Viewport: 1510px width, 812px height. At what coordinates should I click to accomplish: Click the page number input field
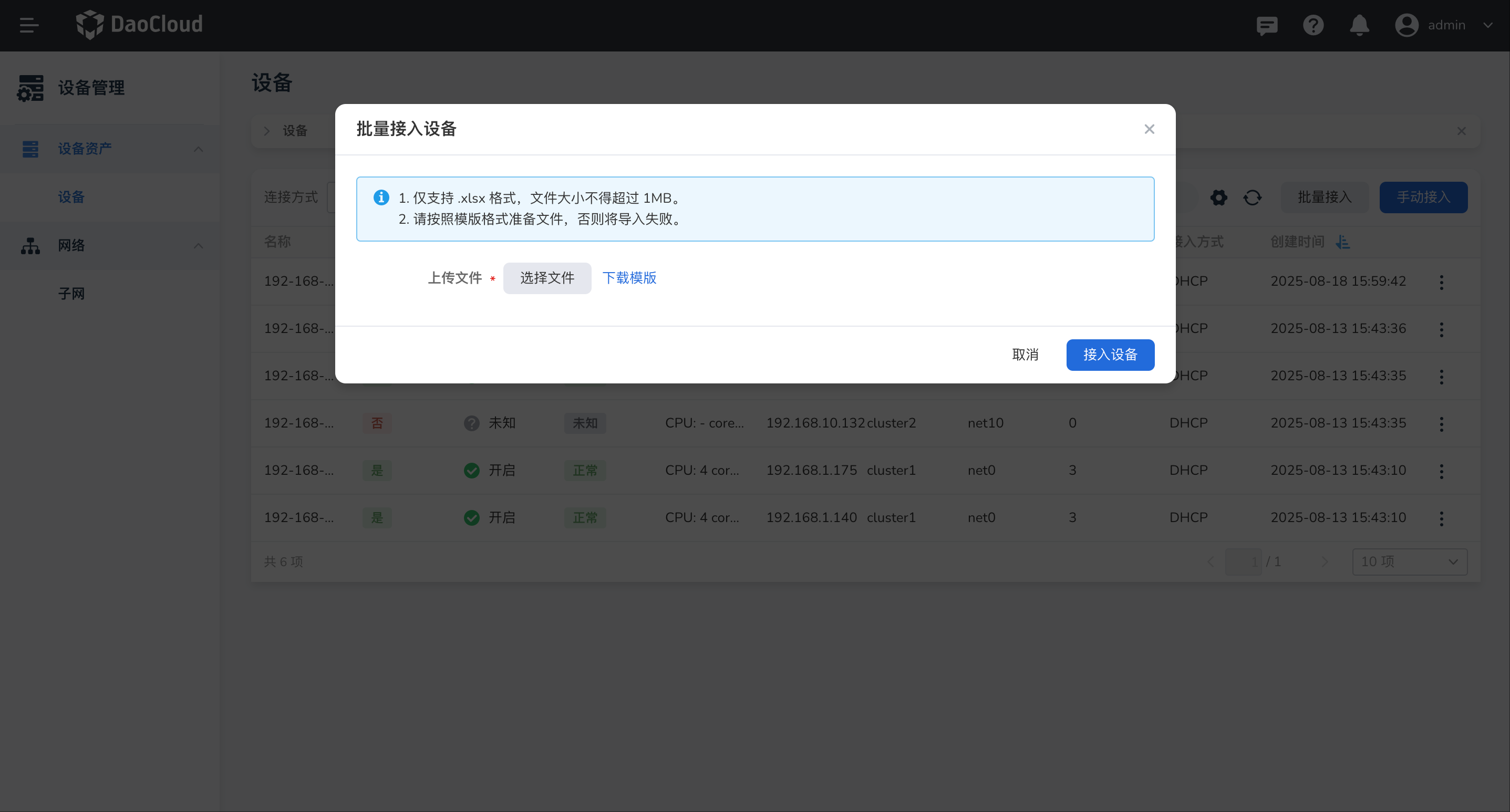click(1244, 561)
